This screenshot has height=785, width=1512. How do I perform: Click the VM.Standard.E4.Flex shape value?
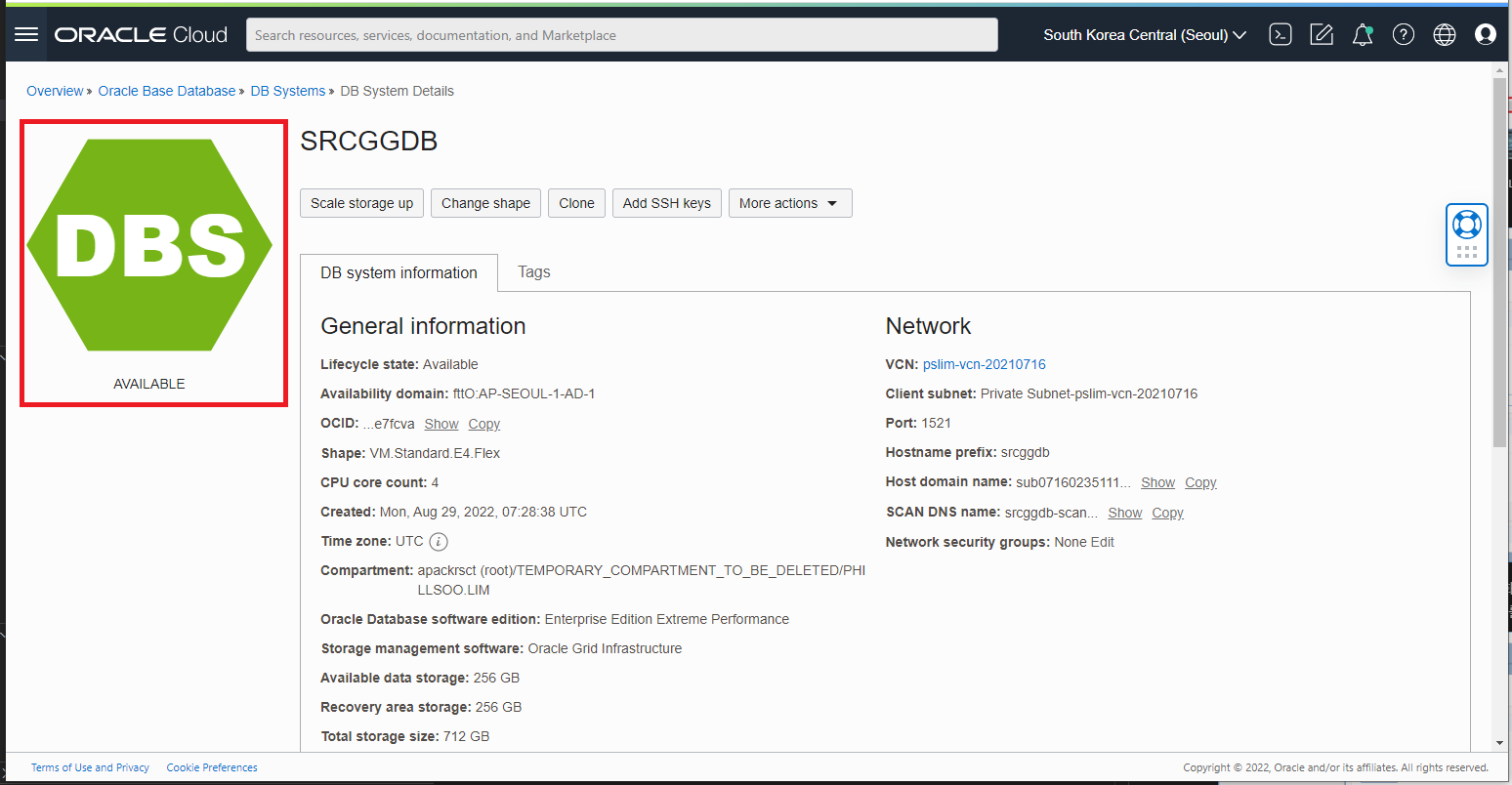pyautogui.click(x=435, y=453)
